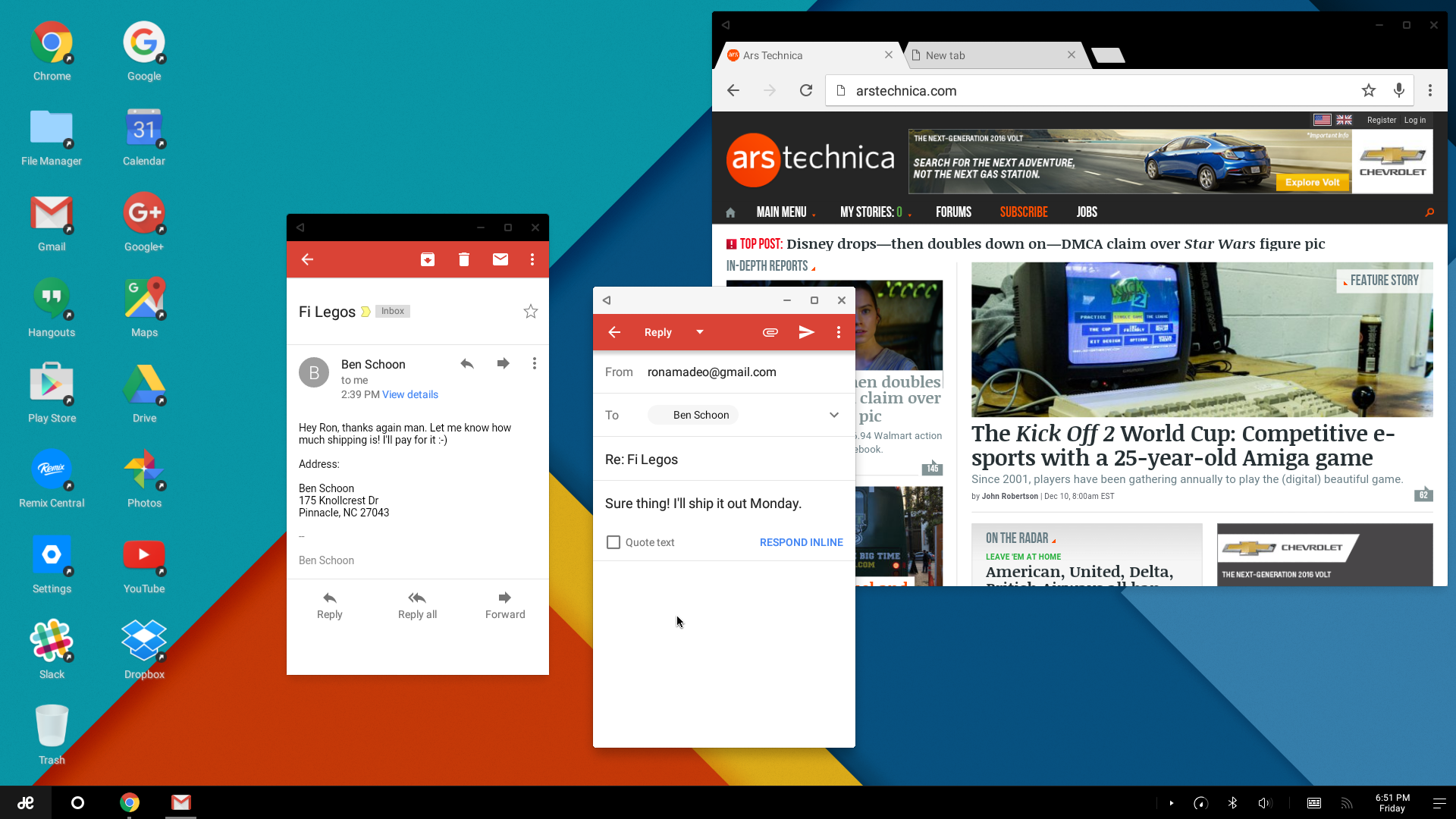Click the Mark as read icon in Gmail
The image size is (1456, 819).
tap(498, 259)
